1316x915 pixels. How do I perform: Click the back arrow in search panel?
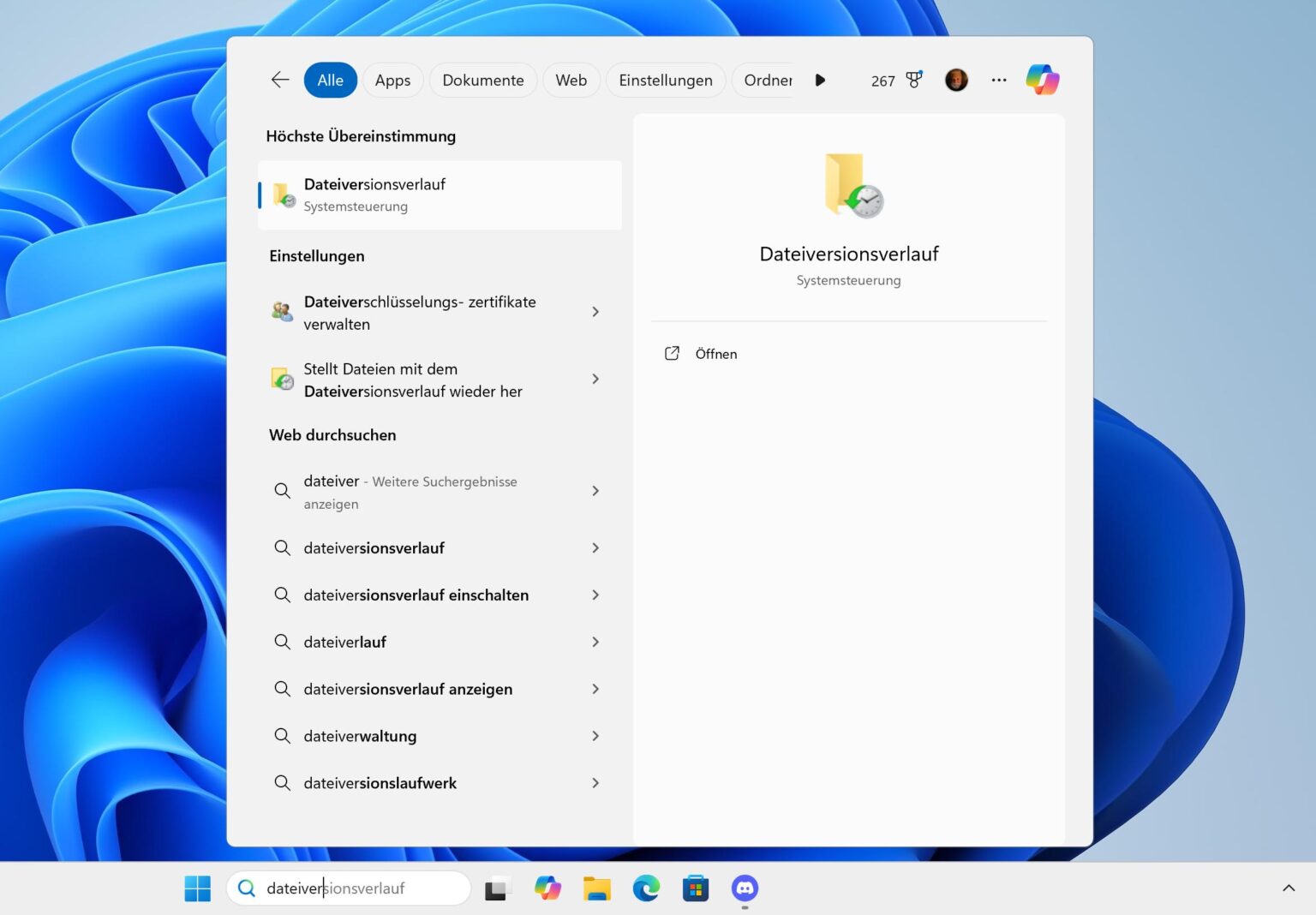click(x=280, y=80)
